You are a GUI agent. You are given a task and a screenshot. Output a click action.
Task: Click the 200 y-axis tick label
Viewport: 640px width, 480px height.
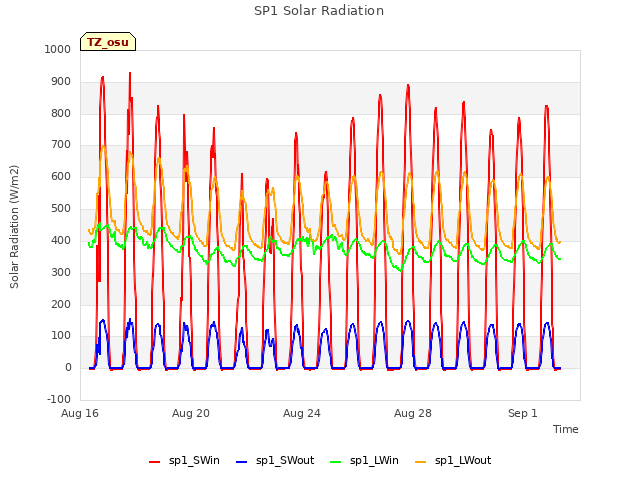pos(61,304)
